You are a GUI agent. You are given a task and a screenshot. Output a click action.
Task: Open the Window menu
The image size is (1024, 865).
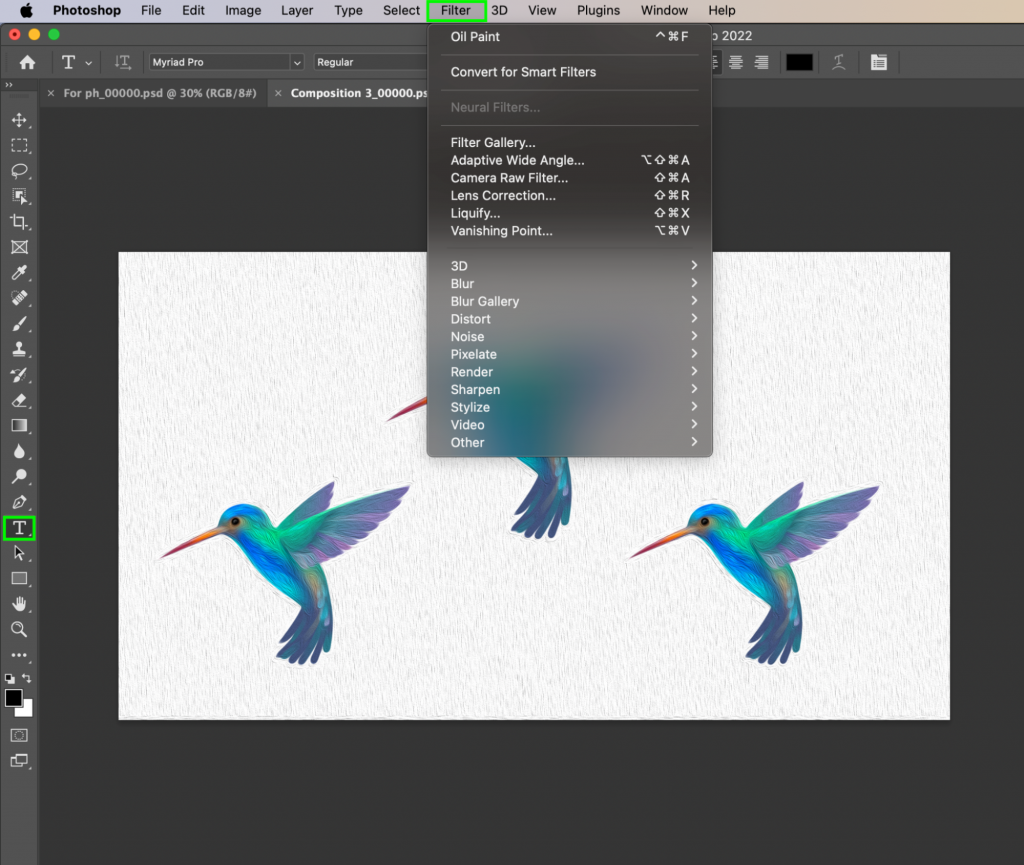pos(663,10)
